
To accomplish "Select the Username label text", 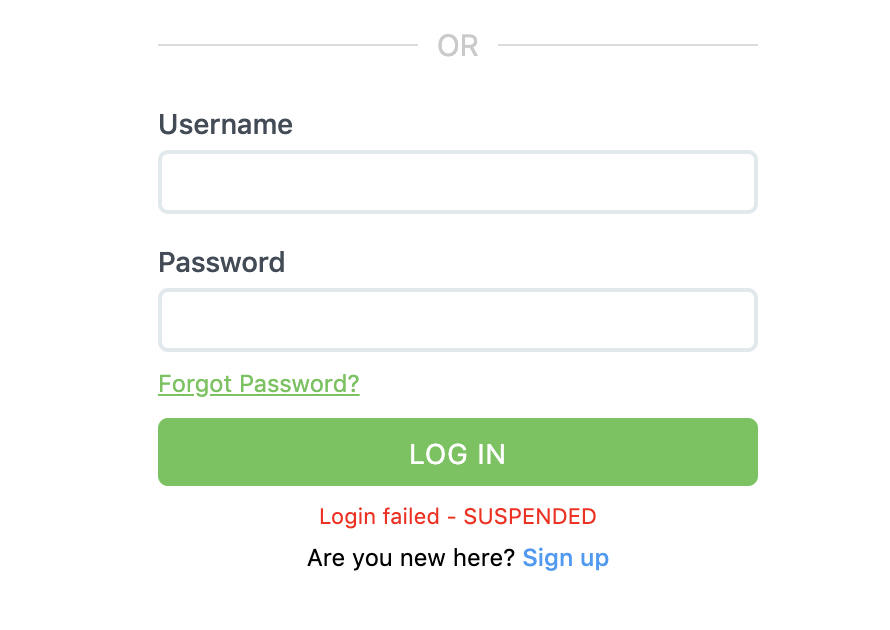I will pyautogui.click(x=225, y=124).
